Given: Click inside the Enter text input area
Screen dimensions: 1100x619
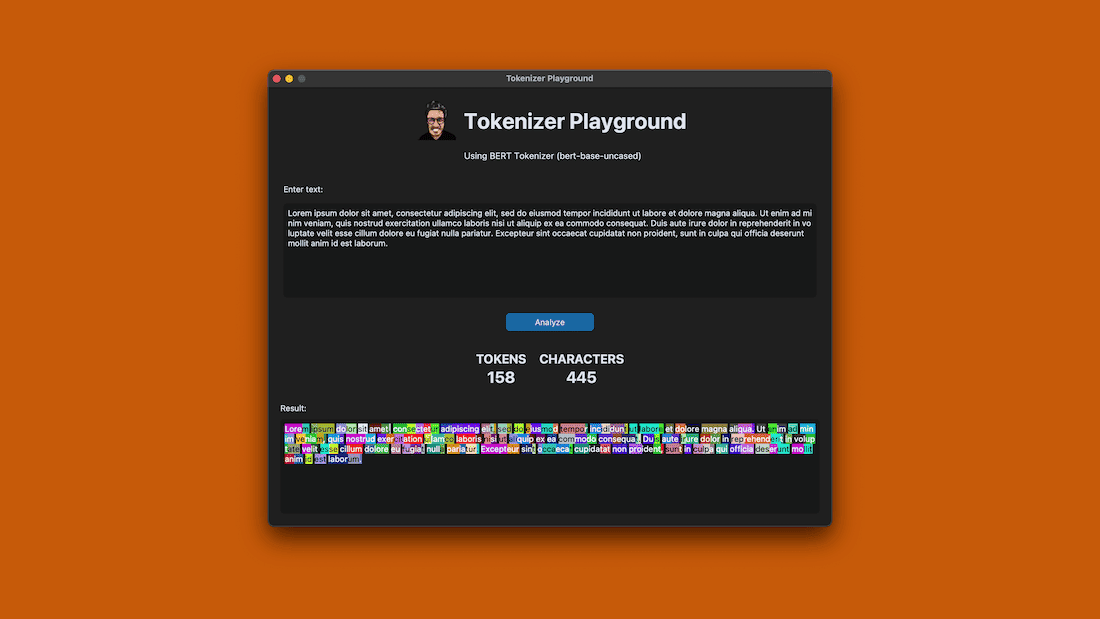Looking at the screenshot, I should pos(549,251).
